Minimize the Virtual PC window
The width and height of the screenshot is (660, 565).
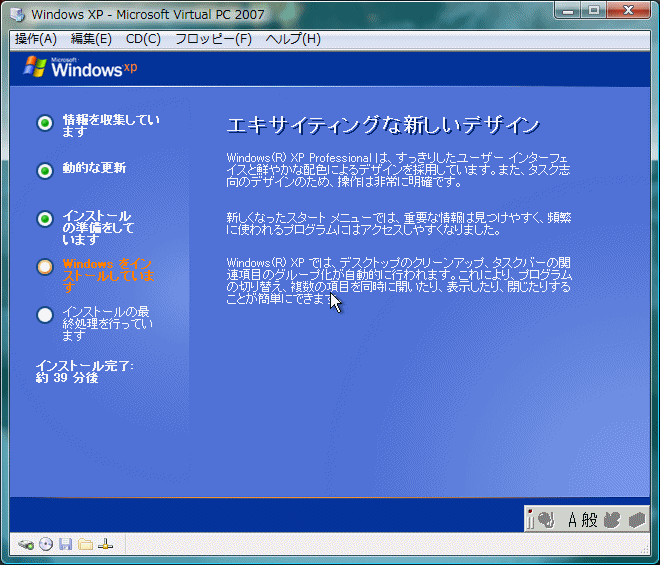tap(568, 11)
